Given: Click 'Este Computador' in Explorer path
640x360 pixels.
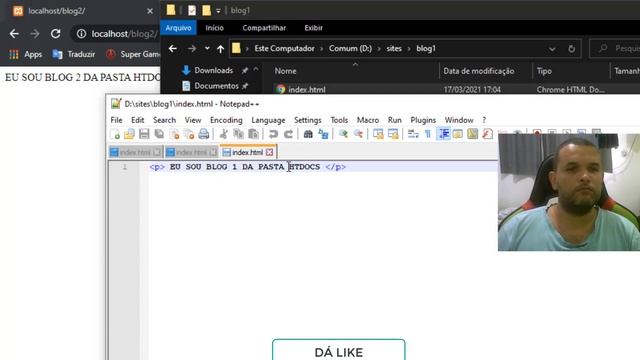Looking at the screenshot, I should 284,49.
